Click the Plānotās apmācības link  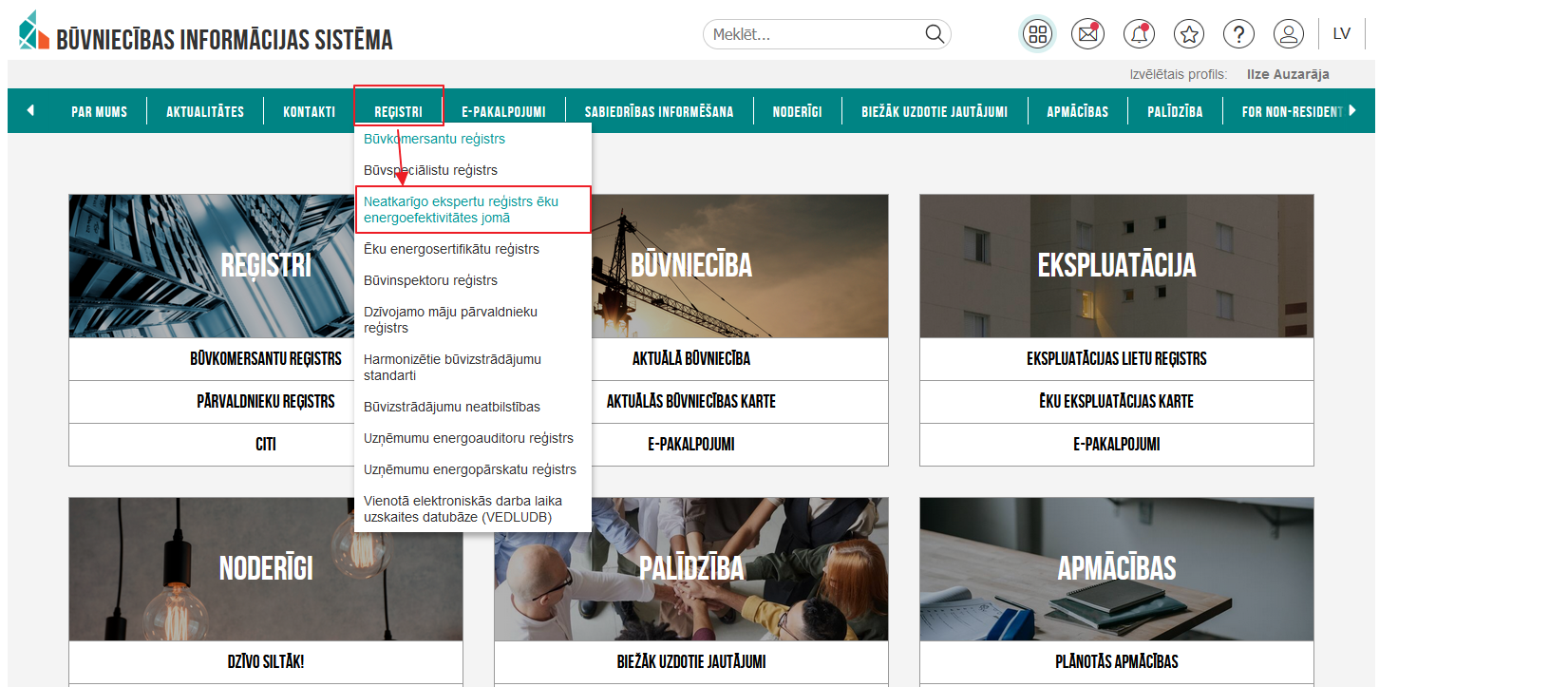(x=1116, y=661)
